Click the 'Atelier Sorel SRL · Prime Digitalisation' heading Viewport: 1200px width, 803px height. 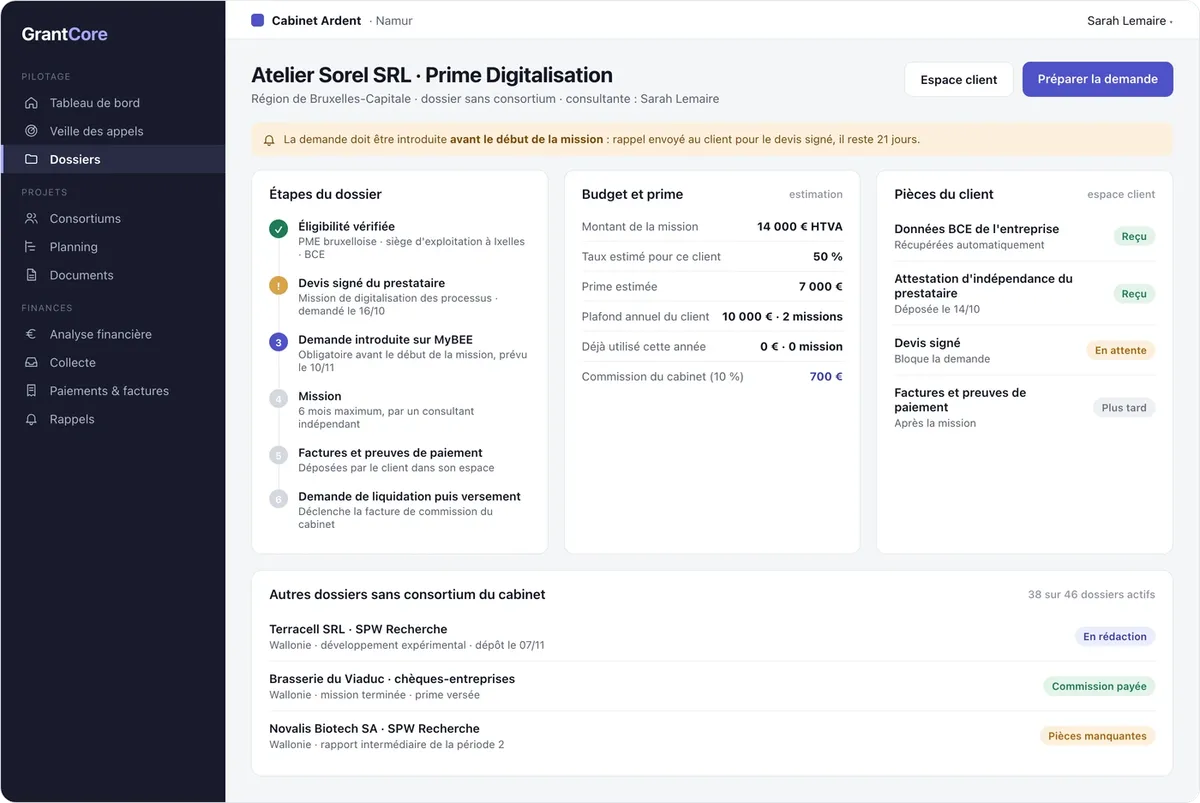coord(432,75)
